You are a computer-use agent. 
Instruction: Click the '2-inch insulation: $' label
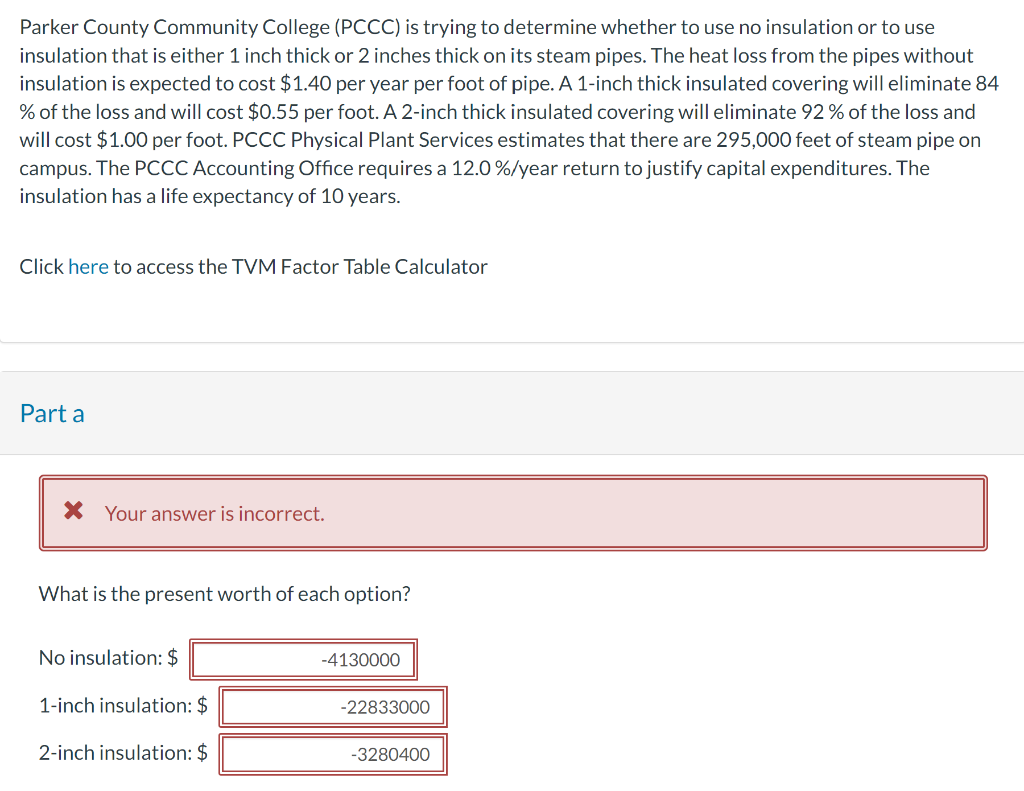[121, 753]
